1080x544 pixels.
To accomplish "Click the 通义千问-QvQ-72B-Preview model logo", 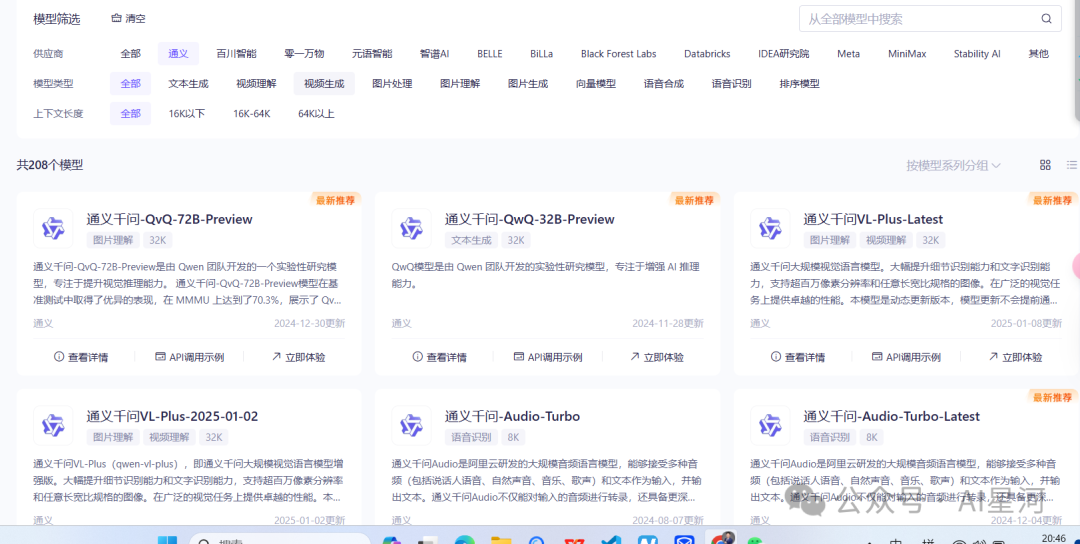I will coord(53,229).
